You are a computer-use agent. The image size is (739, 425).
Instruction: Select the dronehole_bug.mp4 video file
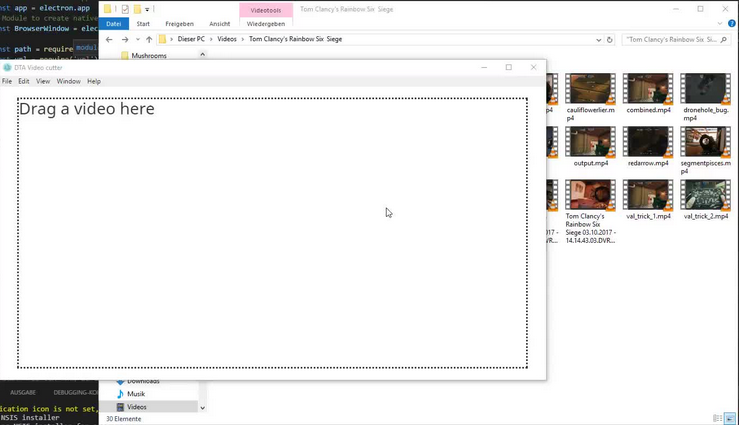point(706,98)
